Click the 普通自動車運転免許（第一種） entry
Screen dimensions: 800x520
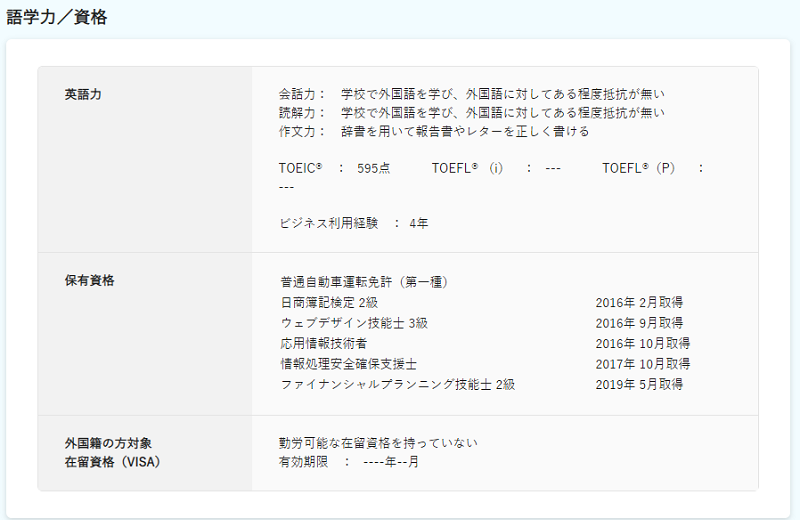[364, 282]
